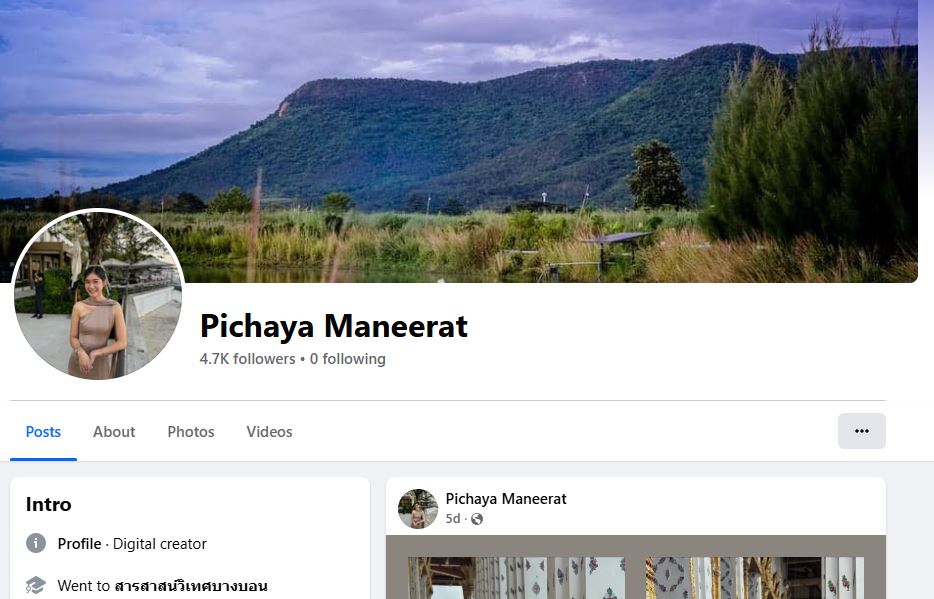This screenshot has width=934, height=599.
Task: Click the info icon beside Profile
Action: (36, 543)
